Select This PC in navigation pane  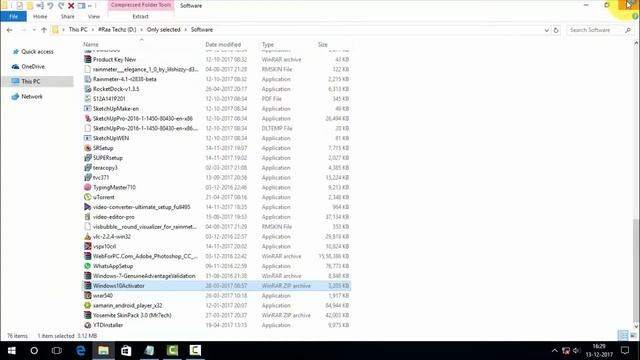coord(31,82)
